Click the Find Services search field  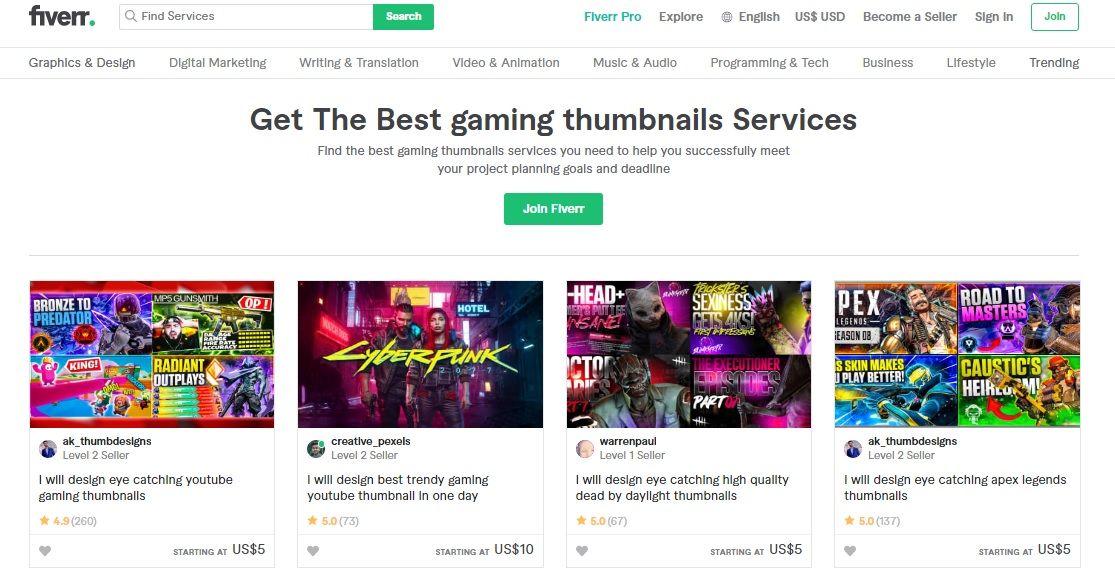pos(246,16)
